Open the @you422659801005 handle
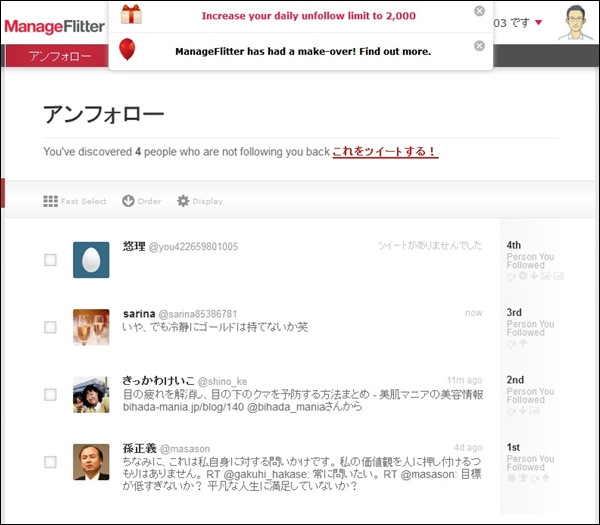The image size is (600, 525). point(193,246)
